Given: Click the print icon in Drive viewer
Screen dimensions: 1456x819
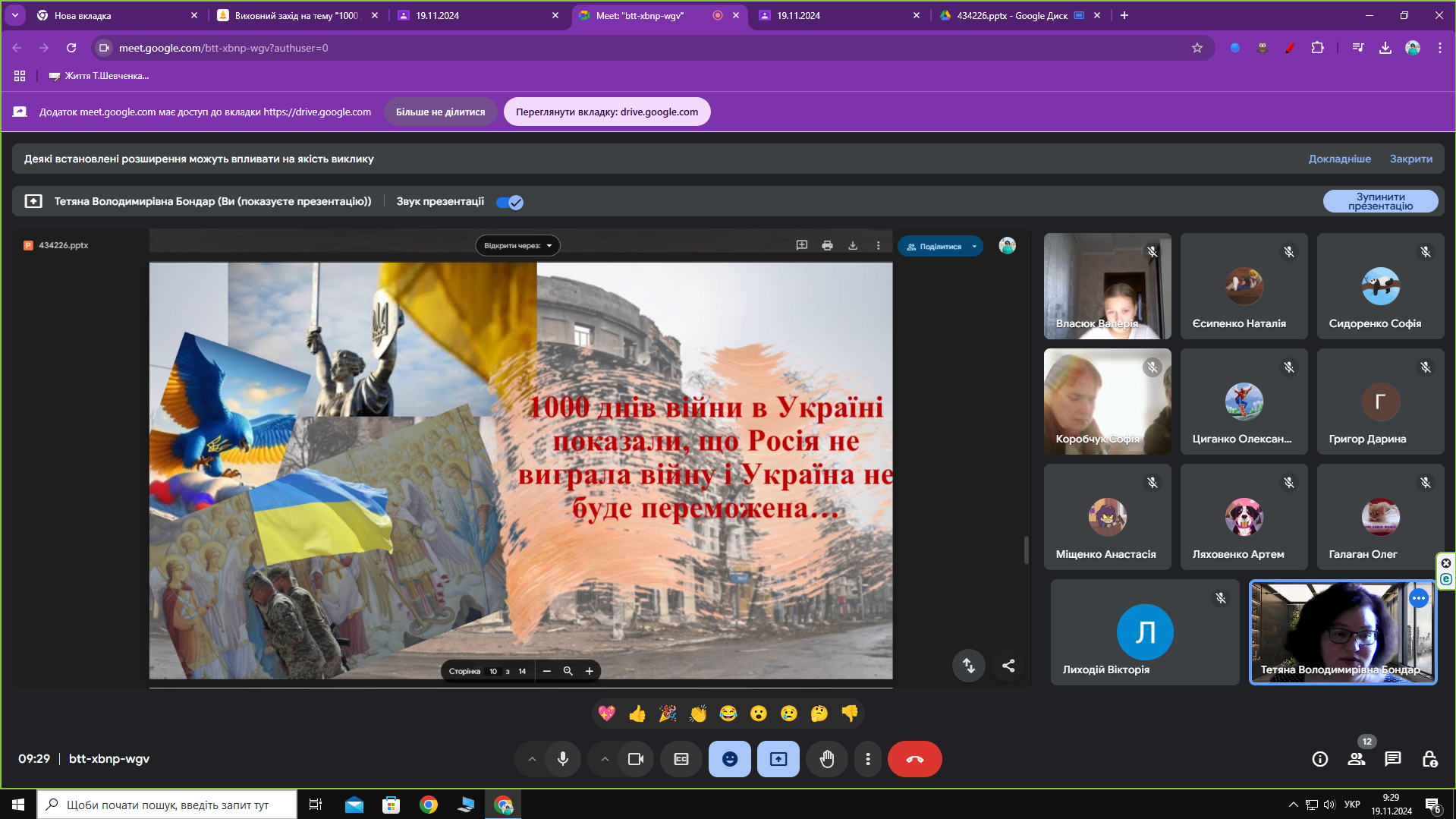Looking at the screenshot, I should pos(827,245).
